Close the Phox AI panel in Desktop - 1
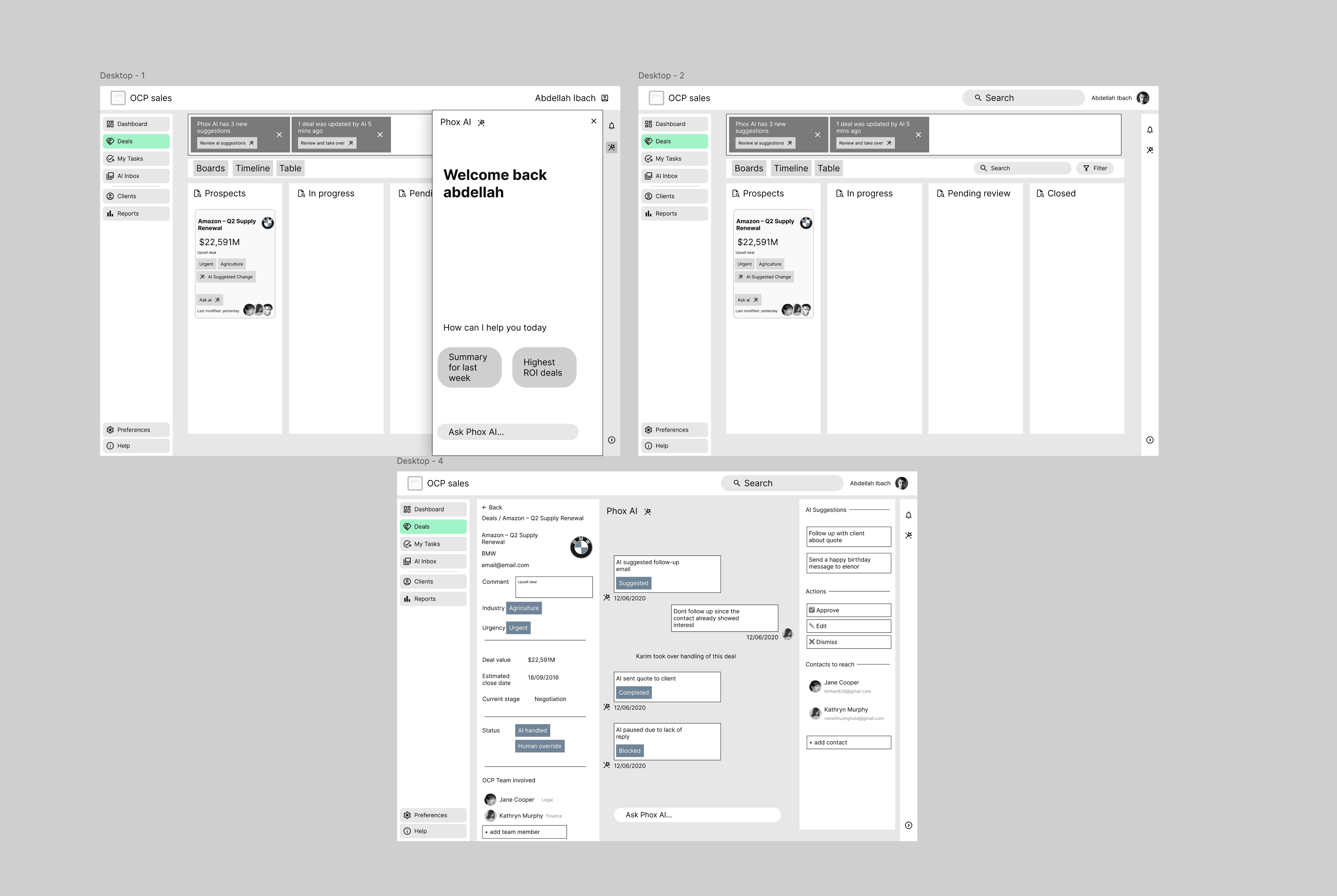This screenshot has height=896, width=1337. pos(593,121)
